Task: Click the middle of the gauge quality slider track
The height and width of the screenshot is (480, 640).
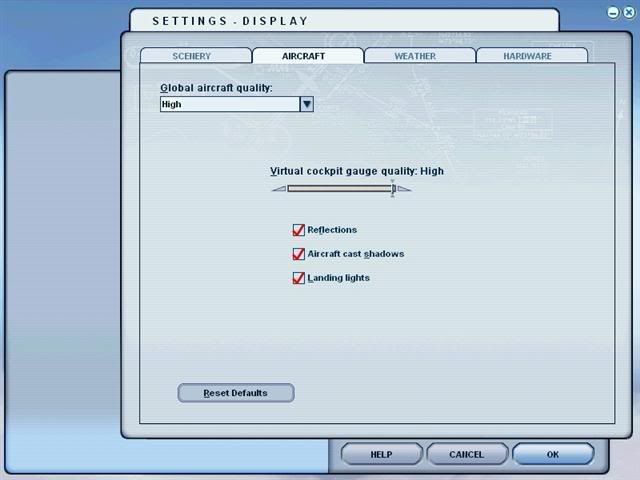Action: 340,188
